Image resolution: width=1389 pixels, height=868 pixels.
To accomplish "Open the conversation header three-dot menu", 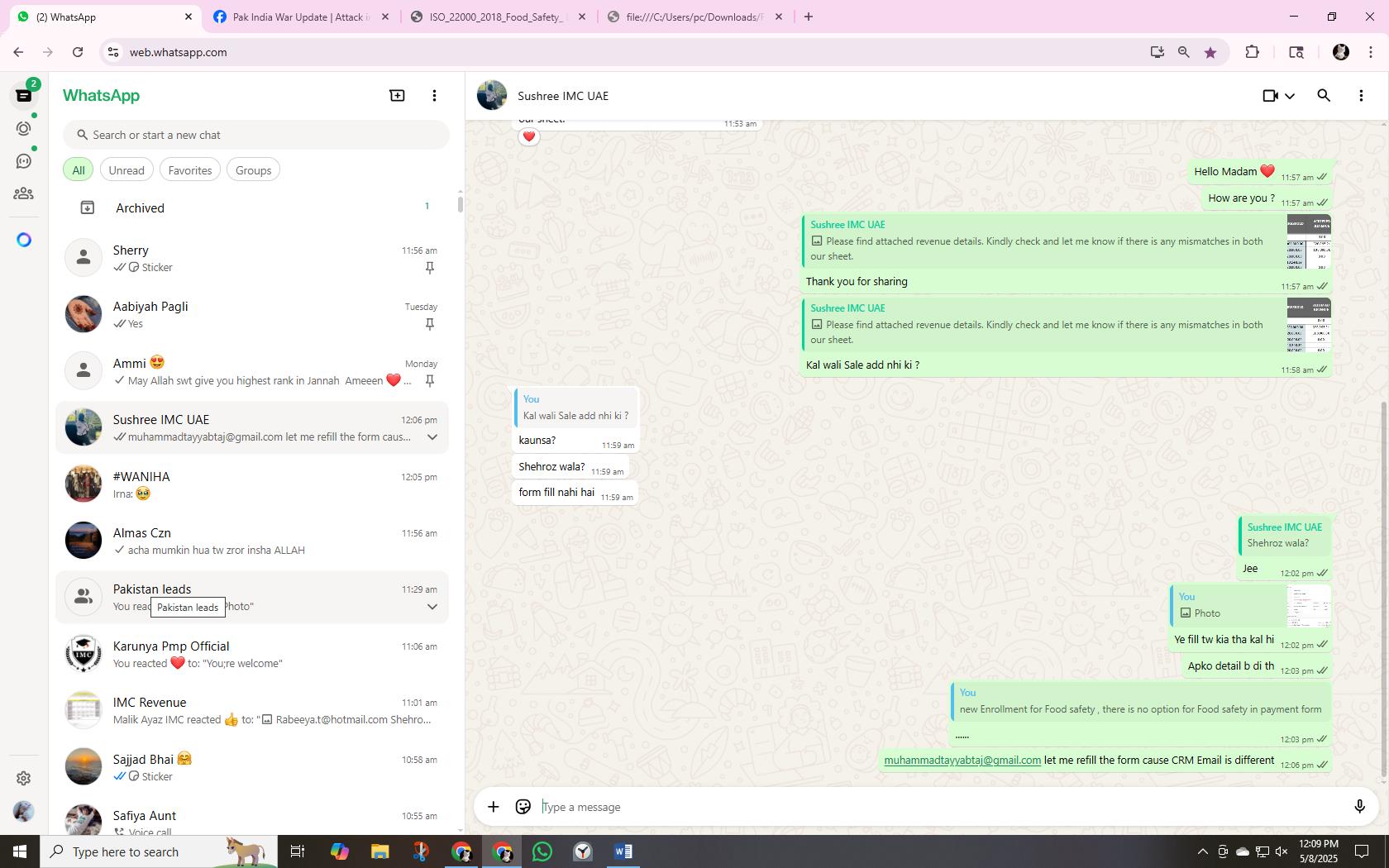I will pyautogui.click(x=1361, y=96).
